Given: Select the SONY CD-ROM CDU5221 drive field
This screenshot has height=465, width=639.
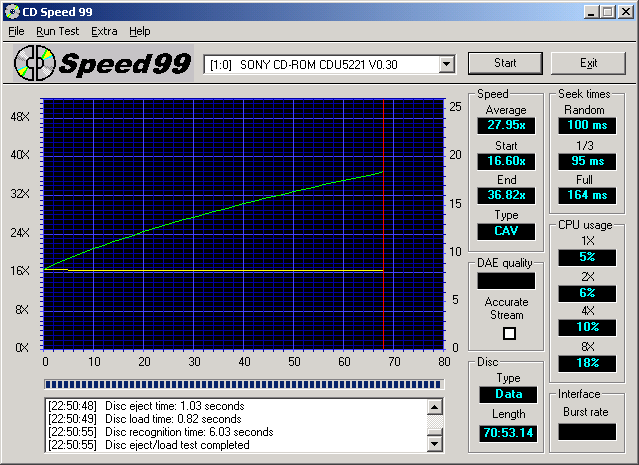Looking at the screenshot, I should point(322,64).
